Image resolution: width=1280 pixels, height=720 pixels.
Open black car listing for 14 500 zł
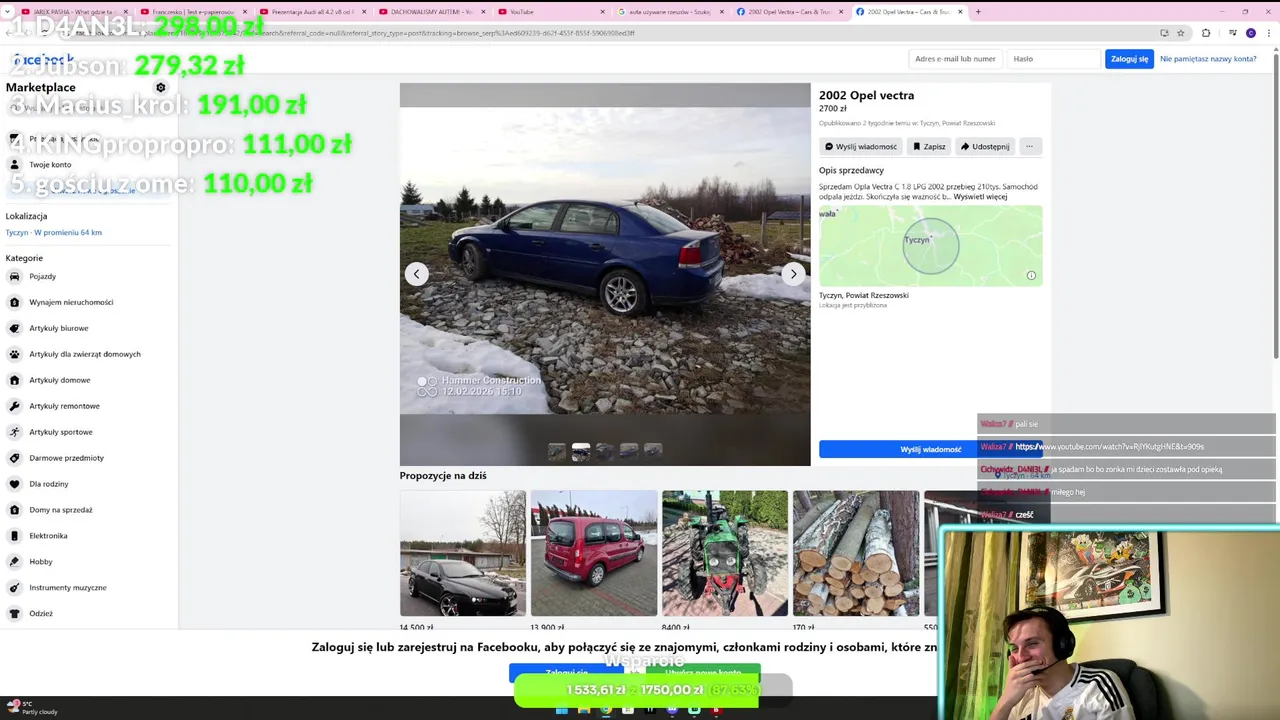tap(463, 553)
